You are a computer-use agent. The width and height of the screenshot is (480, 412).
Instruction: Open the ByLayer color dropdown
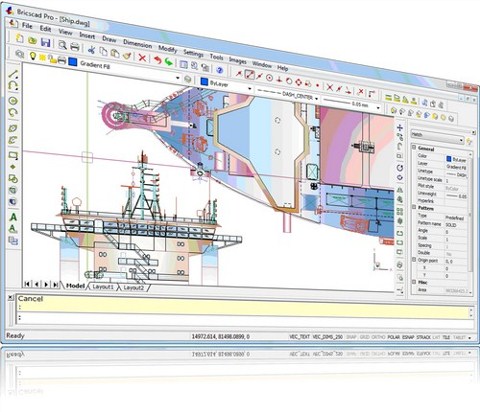click(x=226, y=84)
